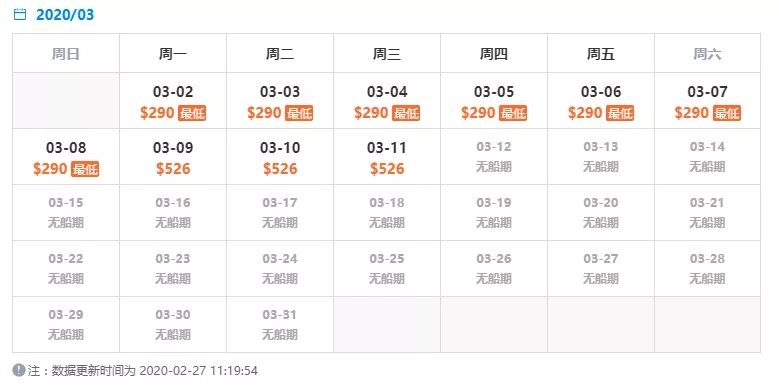The image size is (779, 386).
Task: Pick the 03-09 date priced $526
Action: (173, 157)
